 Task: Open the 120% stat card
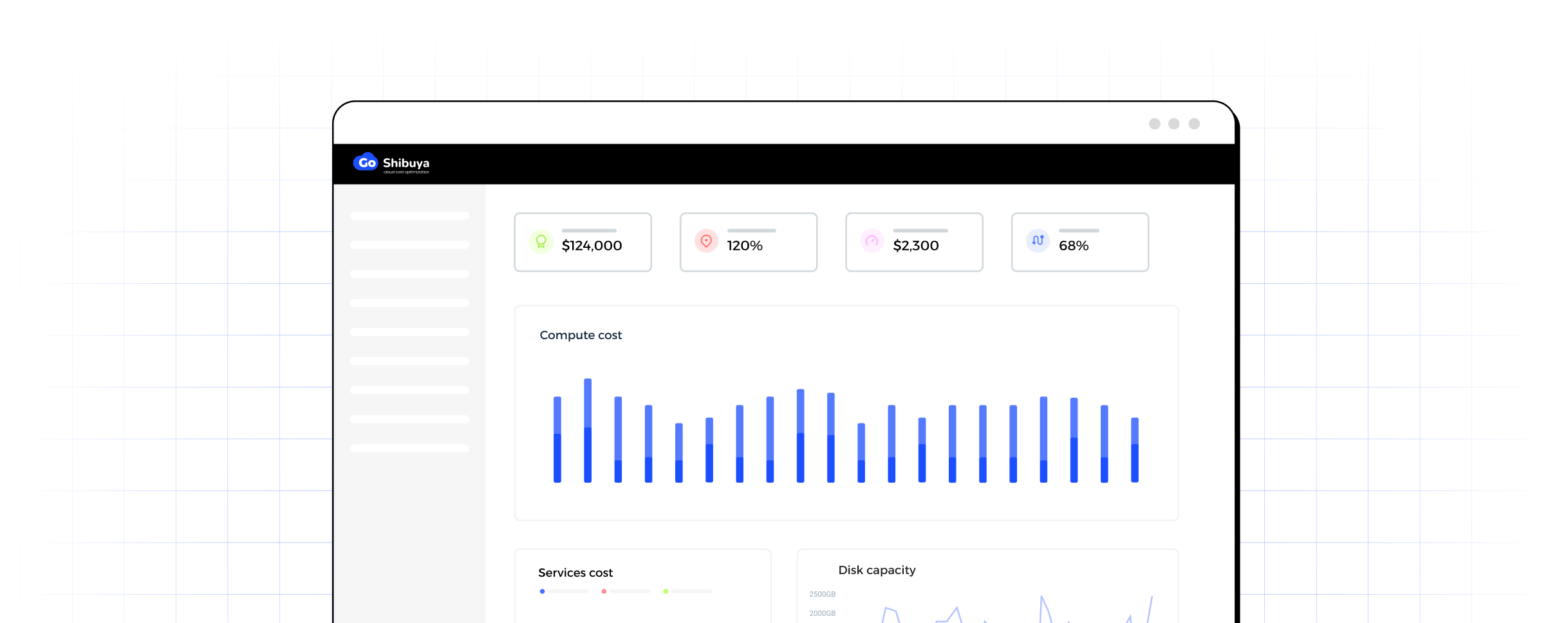click(x=748, y=242)
